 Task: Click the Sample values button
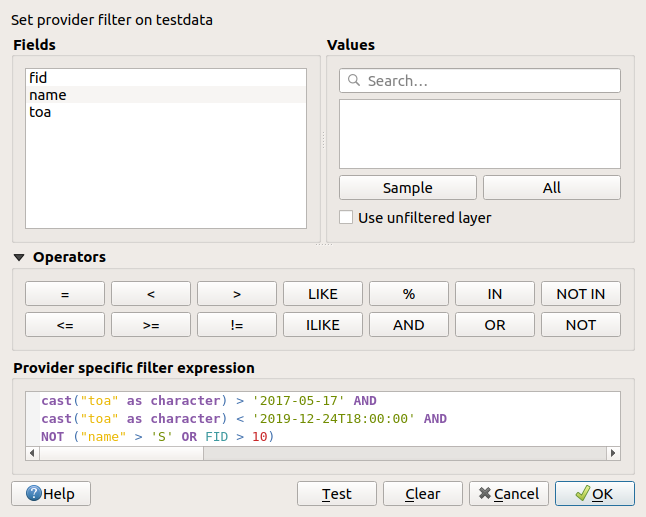(x=407, y=188)
